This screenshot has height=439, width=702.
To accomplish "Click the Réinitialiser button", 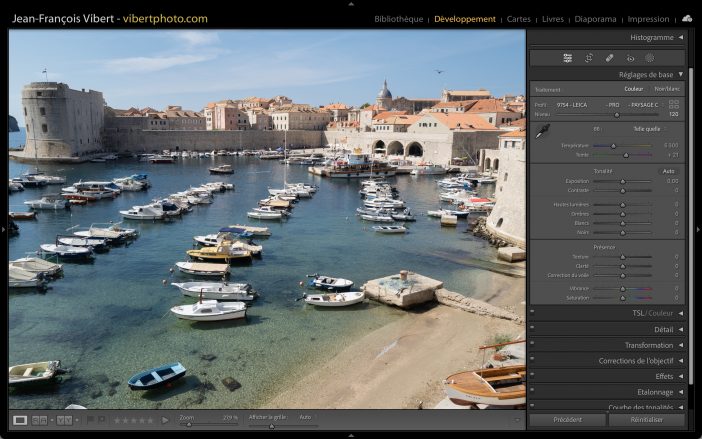I will [x=646, y=420].
